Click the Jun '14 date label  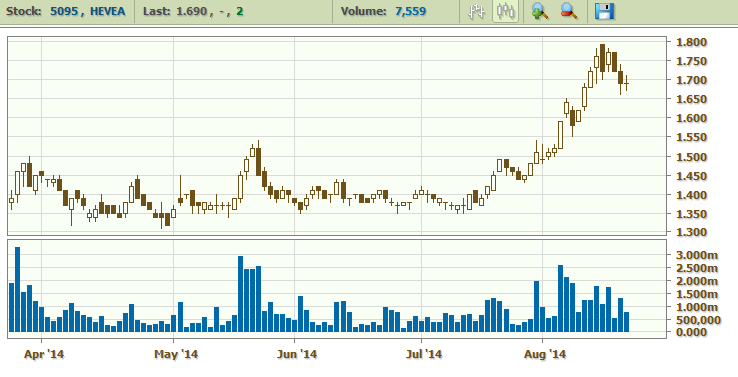tap(297, 354)
